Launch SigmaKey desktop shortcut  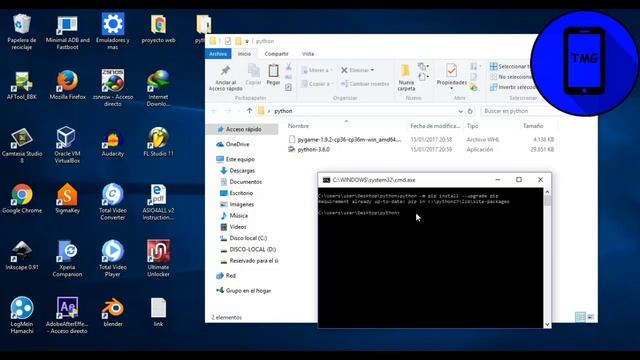coord(67,199)
